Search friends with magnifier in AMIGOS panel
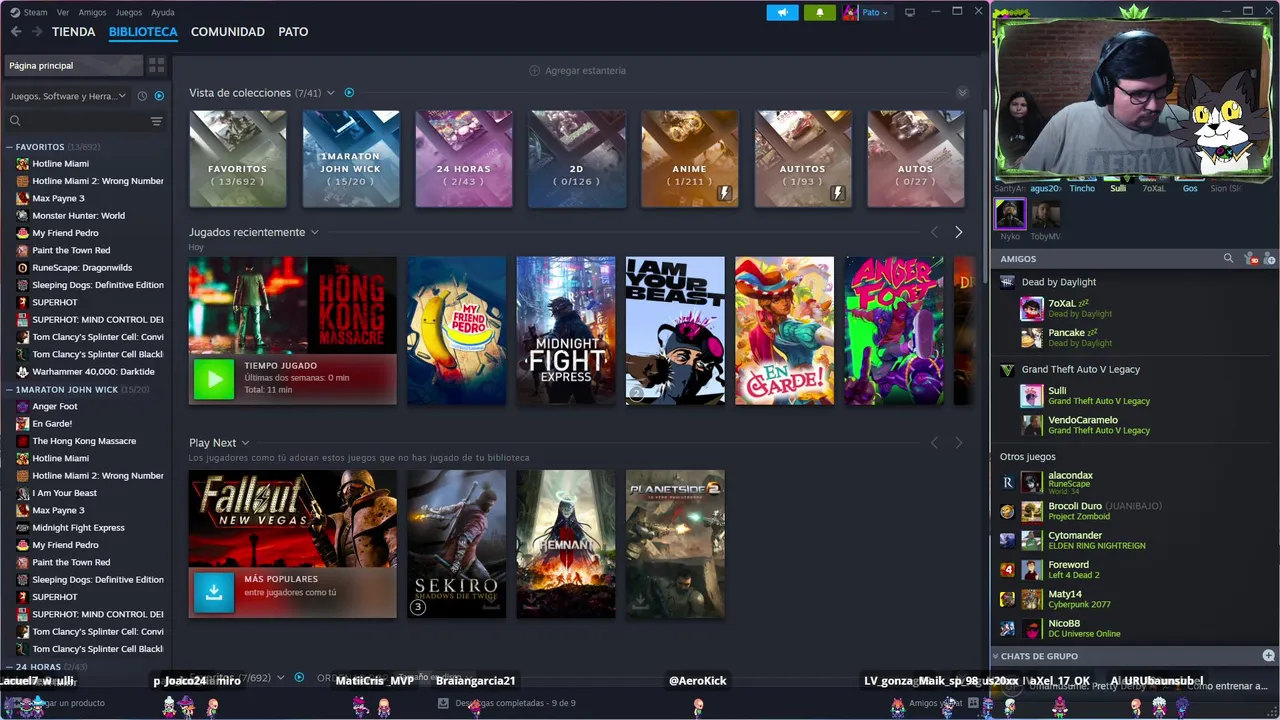 point(1228,259)
